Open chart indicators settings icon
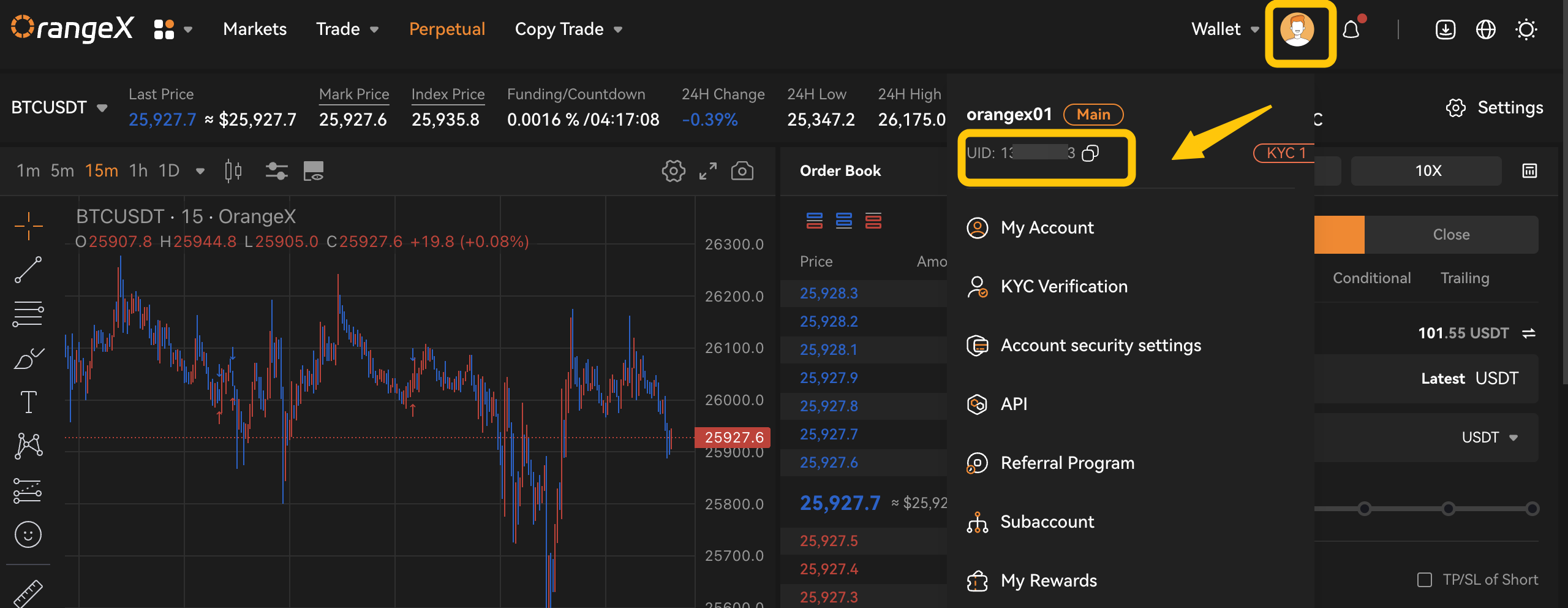Screen dimensions: 1568x608 click(276, 170)
